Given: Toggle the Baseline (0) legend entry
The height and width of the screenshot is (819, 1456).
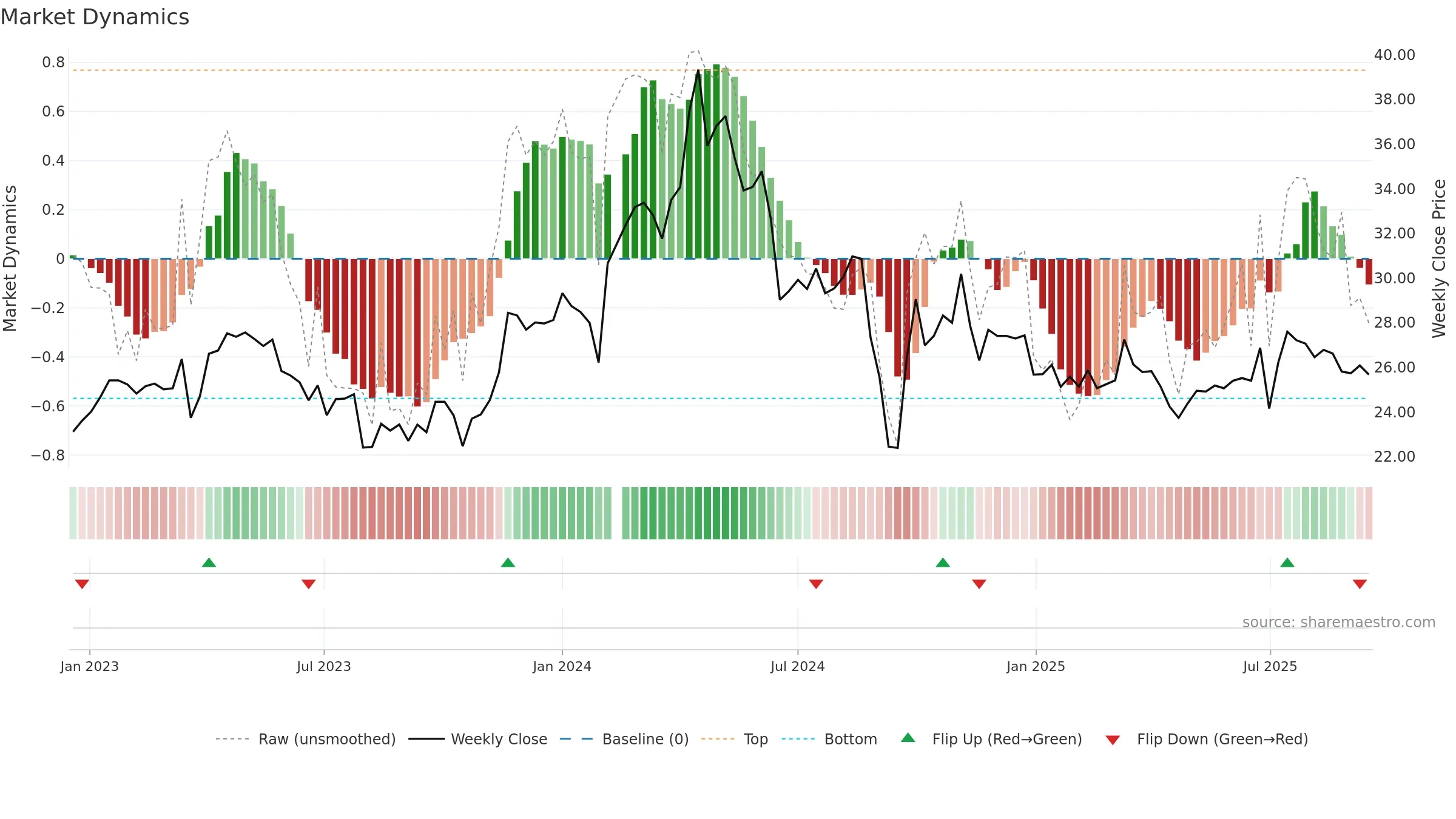Looking at the screenshot, I should [624, 739].
